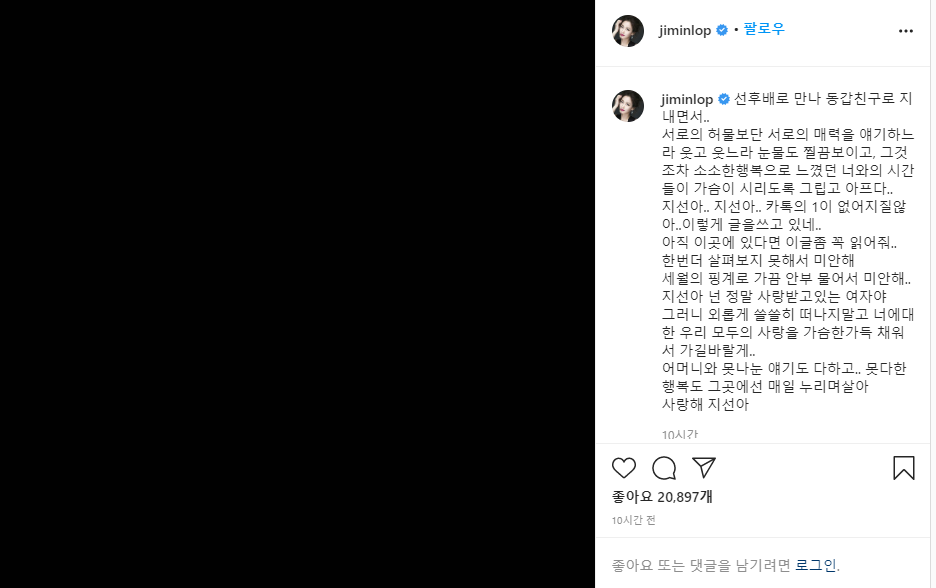Click the 10시간 전 timestamp under the likes
936x588 pixels.
[x=633, y=521]
